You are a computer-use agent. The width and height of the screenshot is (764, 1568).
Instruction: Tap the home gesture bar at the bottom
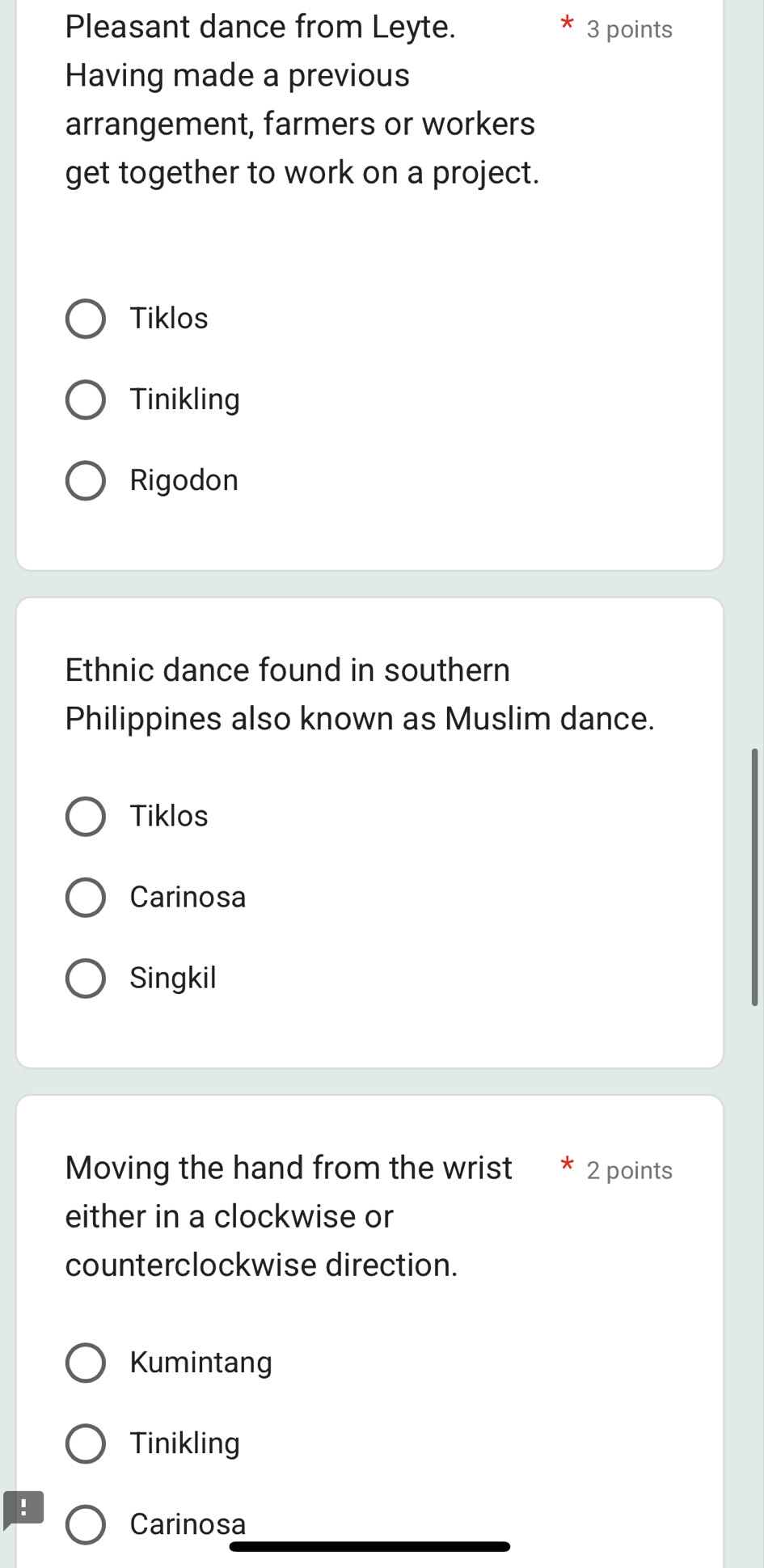(x=369, y=1547)
